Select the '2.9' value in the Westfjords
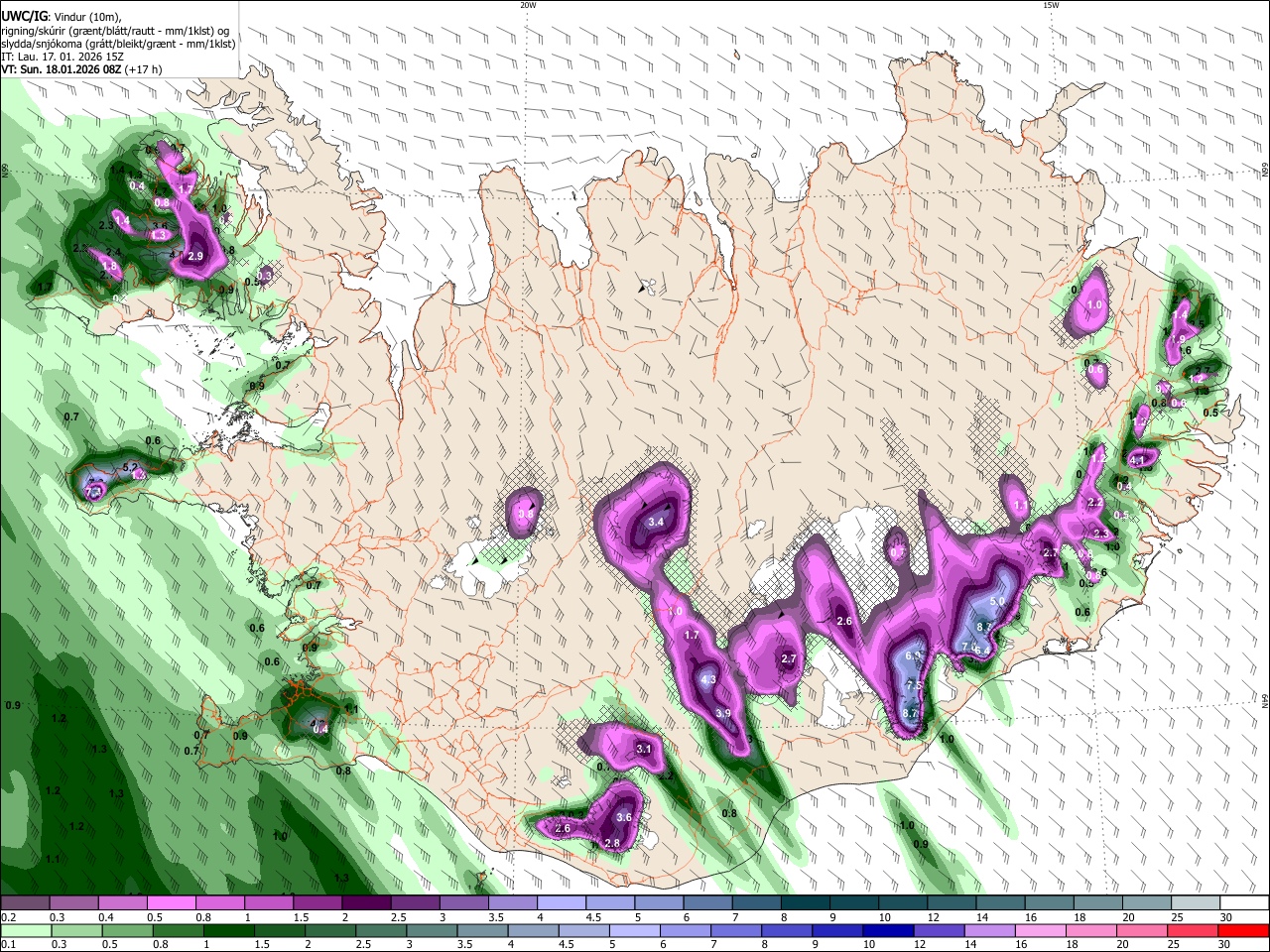The height and width of the screenshot is (952, 1270). [195, 257]
